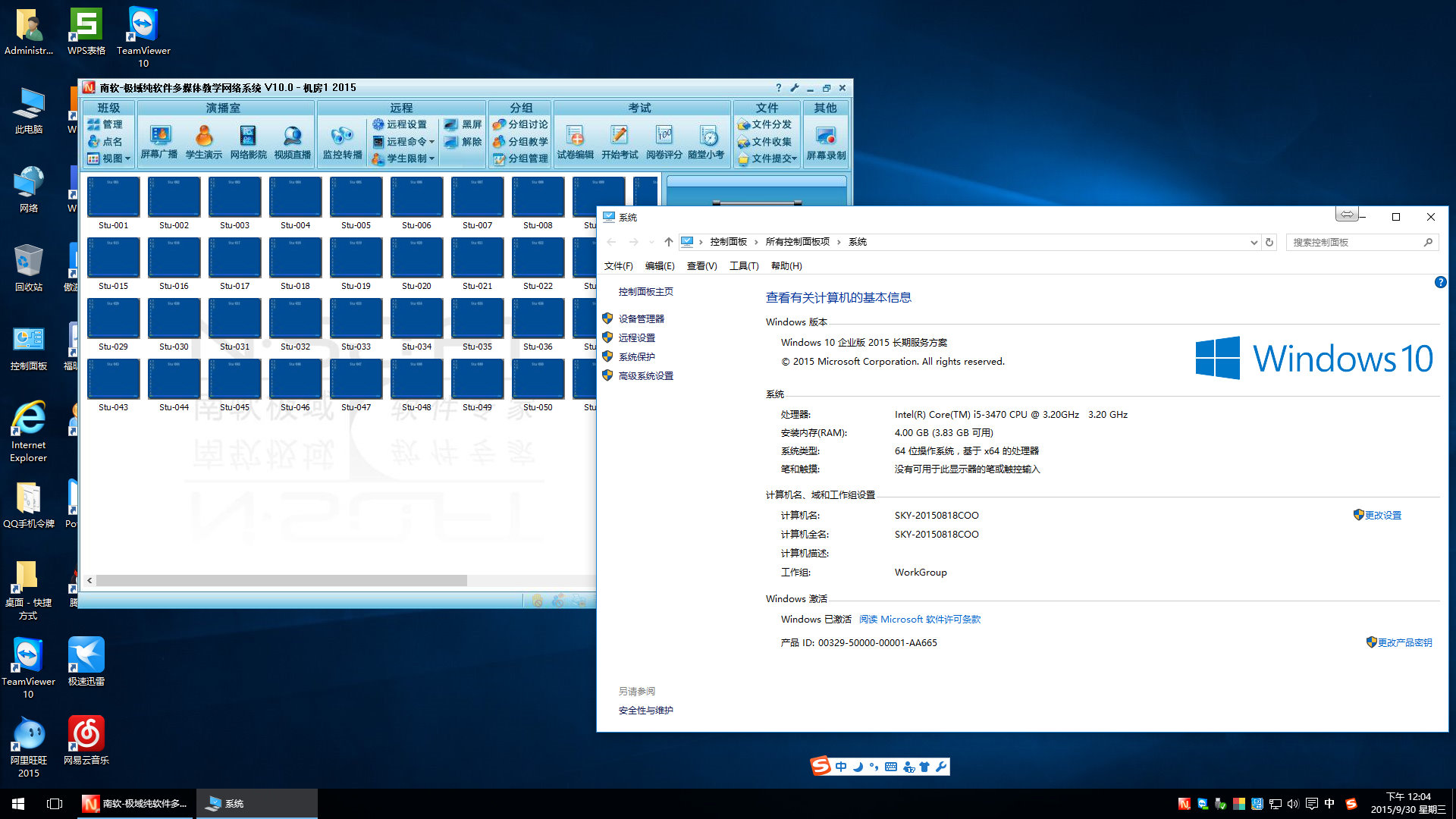Expand the 视图 view dropdown

(110, 158)
